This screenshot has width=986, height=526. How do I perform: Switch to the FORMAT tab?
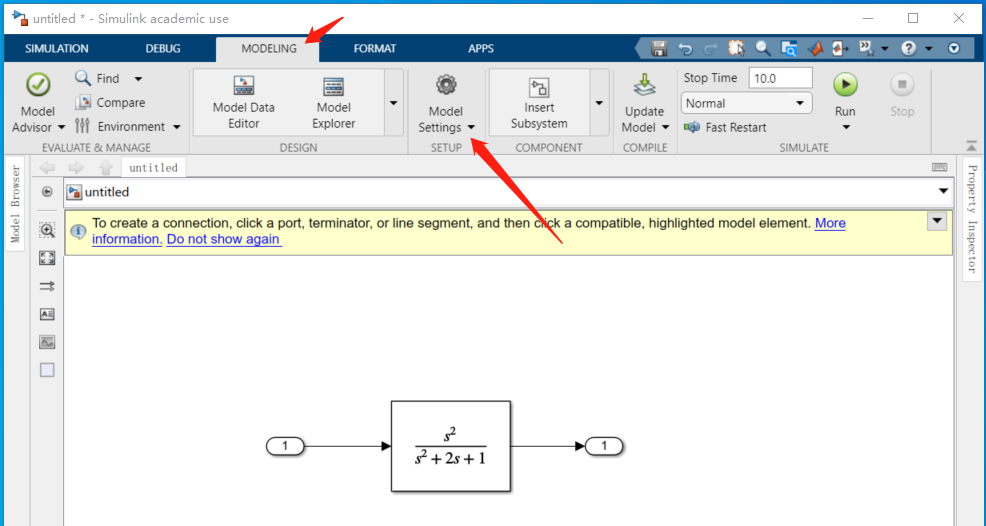click(x=375, y=48)
